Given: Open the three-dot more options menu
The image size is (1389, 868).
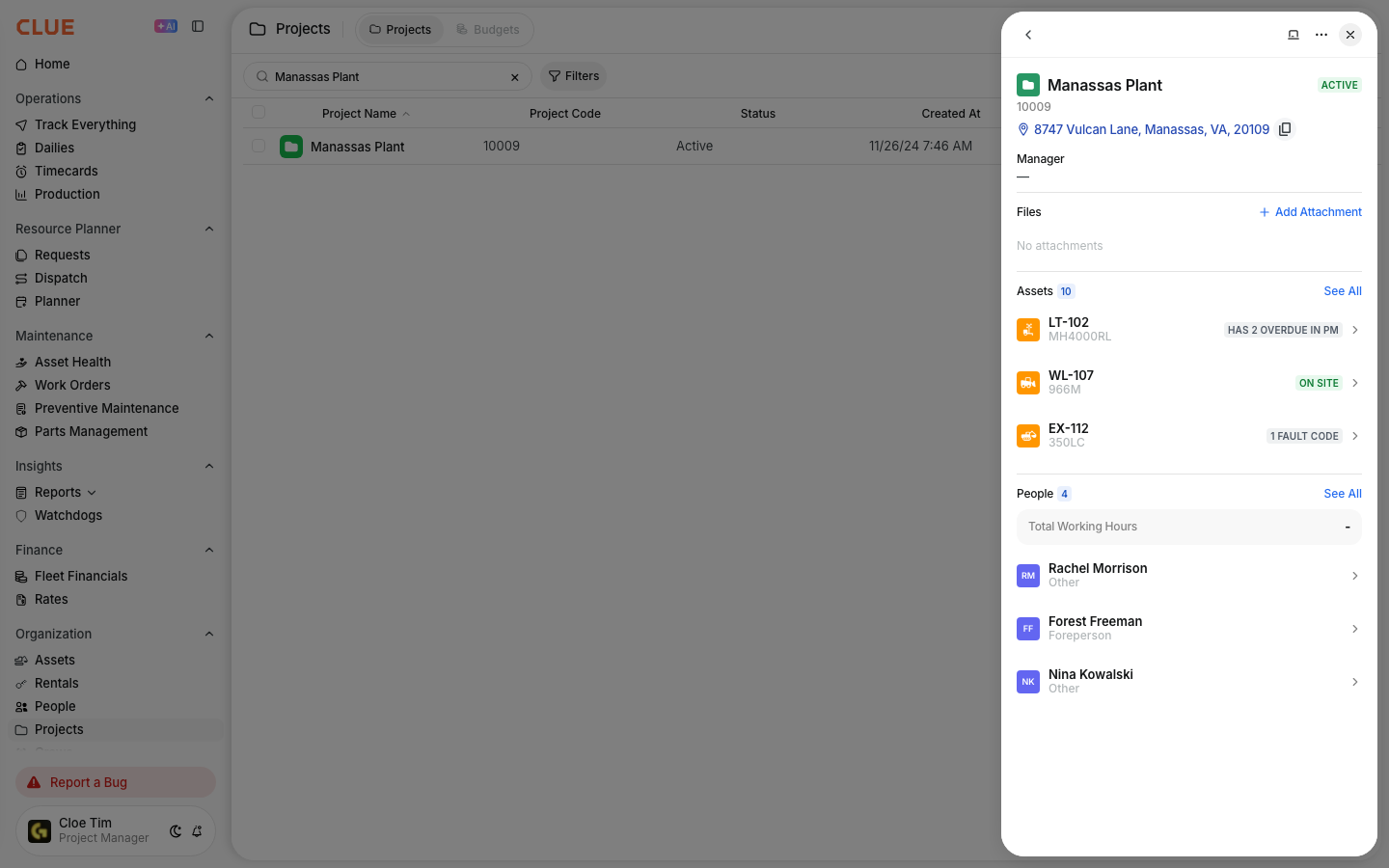Looking at the screenshot, I should click(1321, 35).
